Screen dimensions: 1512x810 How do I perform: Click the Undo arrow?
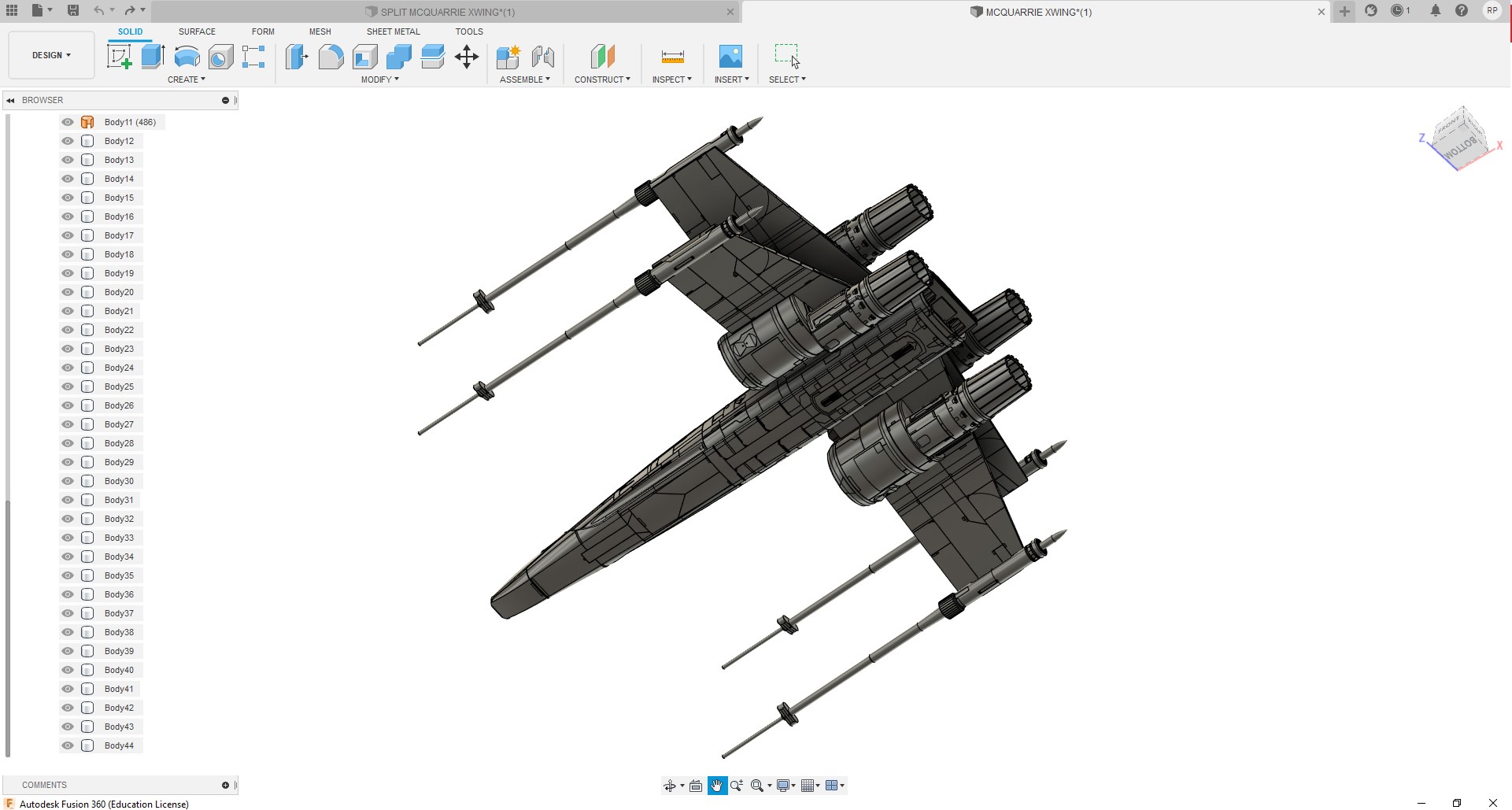pyautogui.click(x=98, y=10)
